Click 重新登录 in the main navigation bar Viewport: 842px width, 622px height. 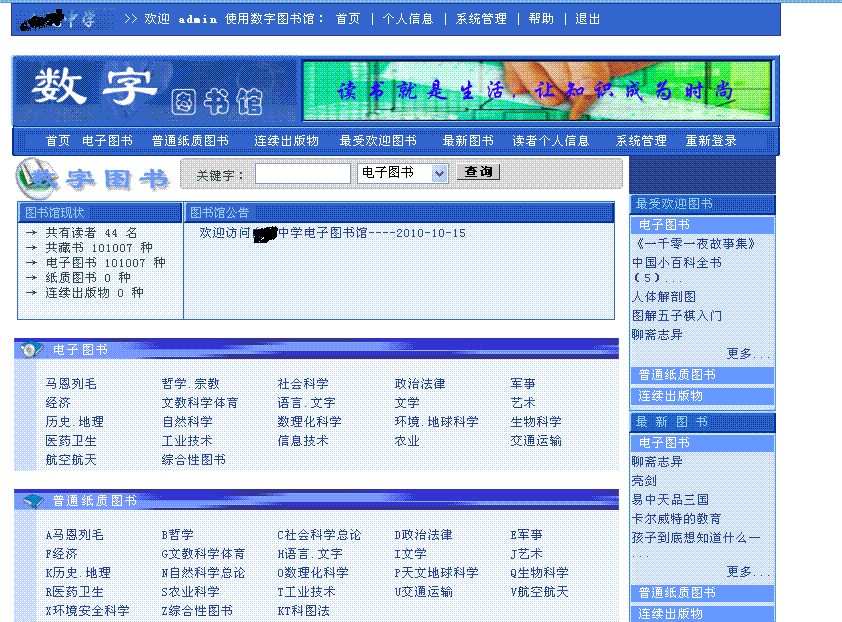tap(711, 141)
